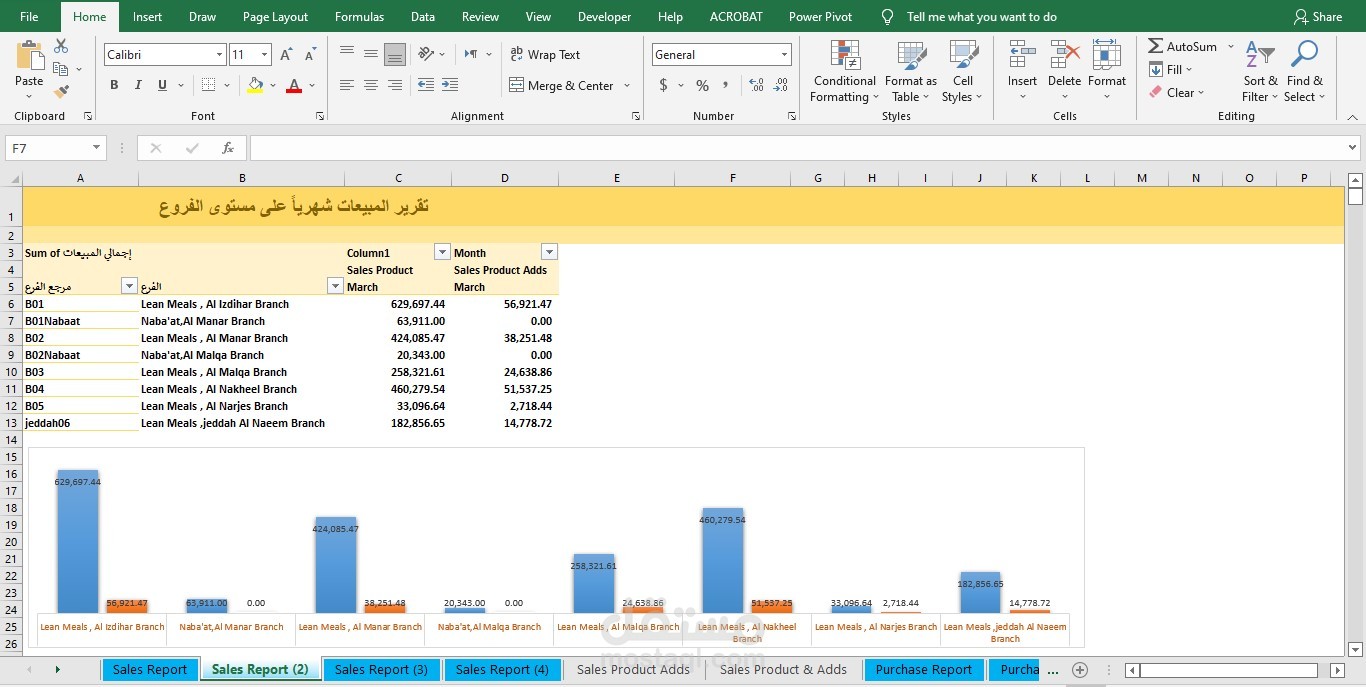Screen dimensions: 1366x687
Task: Click into the Name Box showing F7
Action: click(48, 148)
